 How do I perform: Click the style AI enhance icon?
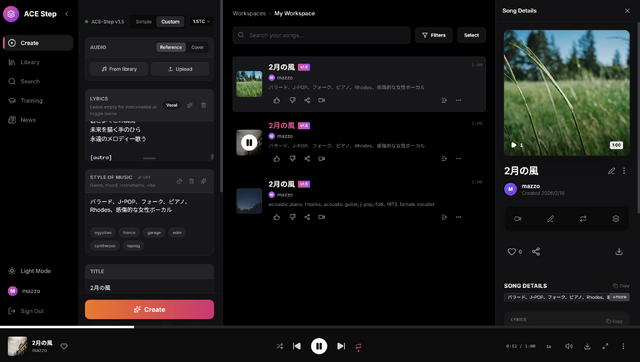pyautogui.click(x=204, y=181)
